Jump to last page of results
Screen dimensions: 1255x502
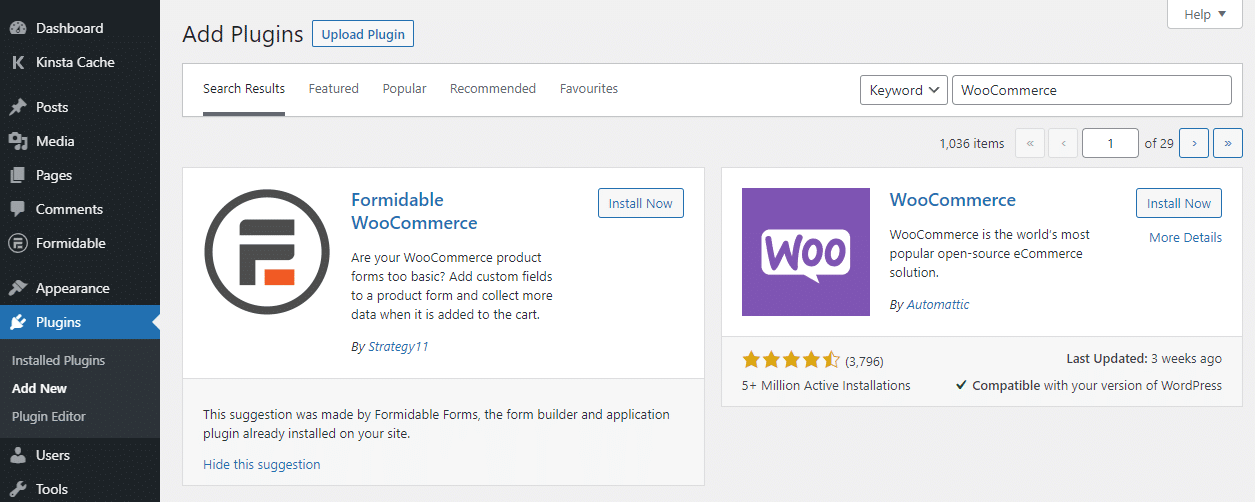click(1228, 143)
